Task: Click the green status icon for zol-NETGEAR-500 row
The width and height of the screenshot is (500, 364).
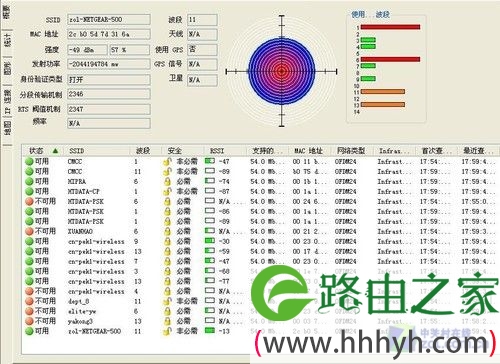Action: tap(29, 331)
